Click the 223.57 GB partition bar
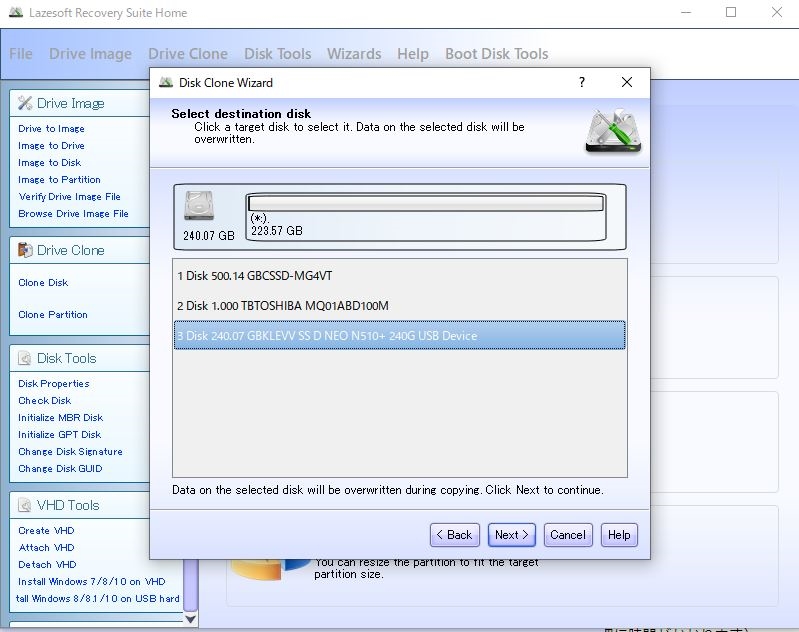Image resolution: width=799 pixels, height=632 pixels. point(426,217)
